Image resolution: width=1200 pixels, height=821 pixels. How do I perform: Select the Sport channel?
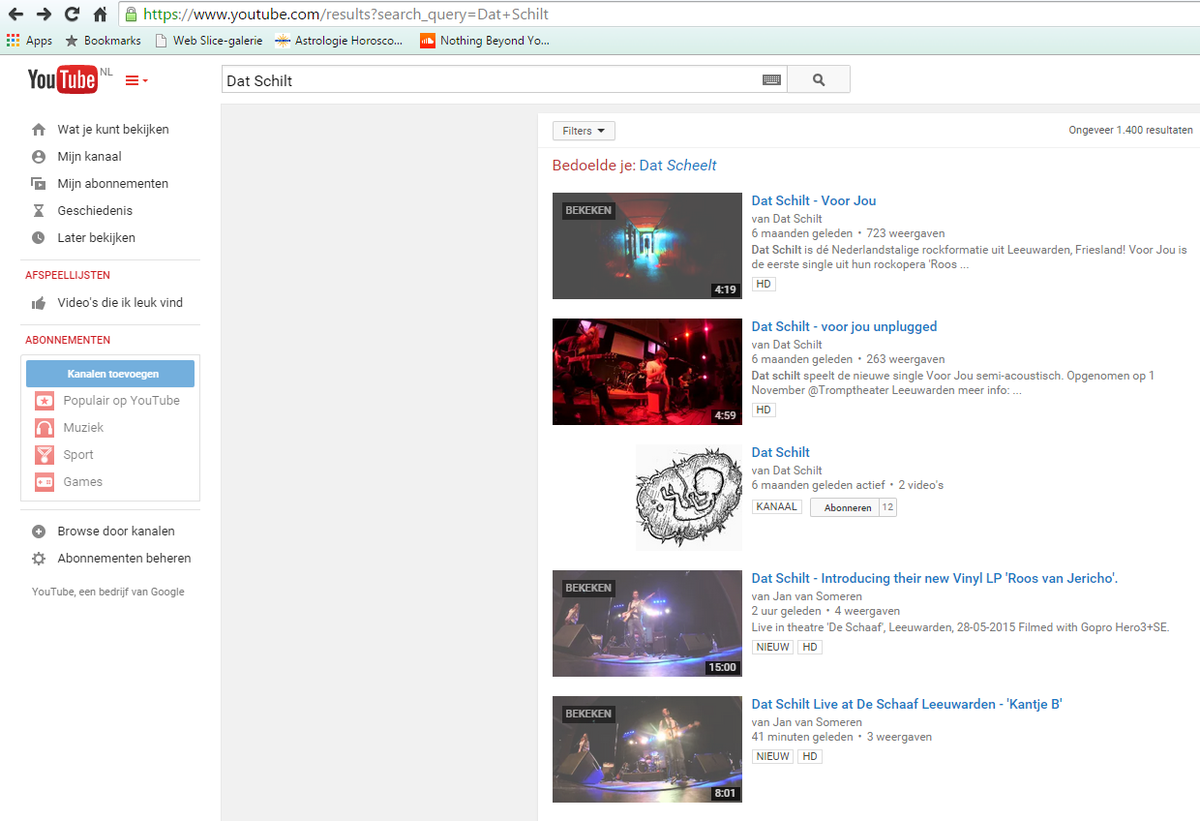coord(78,455)
